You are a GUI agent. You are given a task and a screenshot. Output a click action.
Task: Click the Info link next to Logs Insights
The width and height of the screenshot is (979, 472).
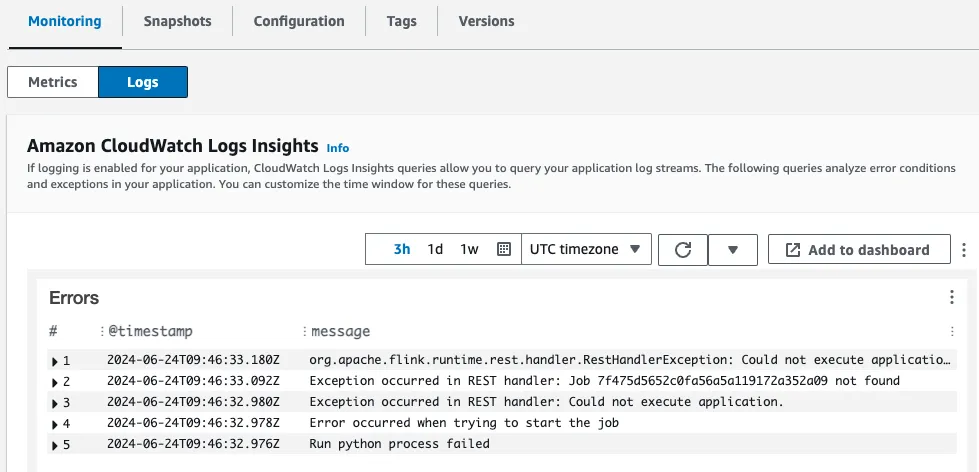(338, 148)
